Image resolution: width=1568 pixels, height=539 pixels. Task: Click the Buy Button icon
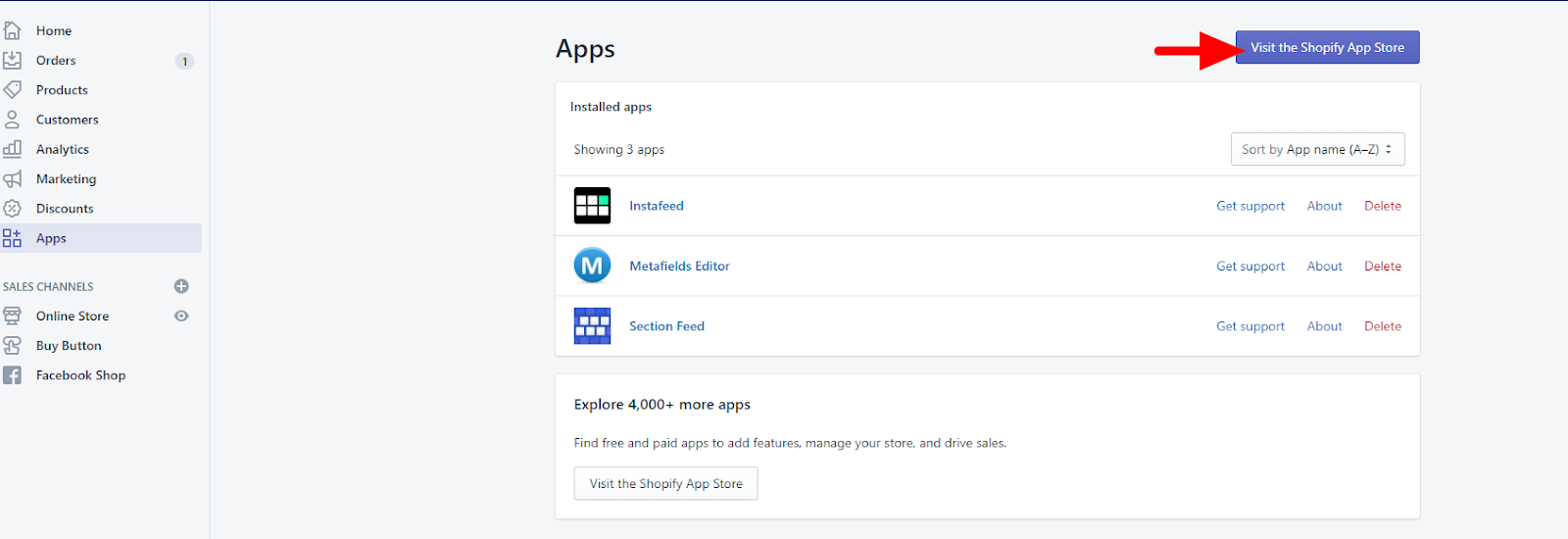[x=12, y=345]
